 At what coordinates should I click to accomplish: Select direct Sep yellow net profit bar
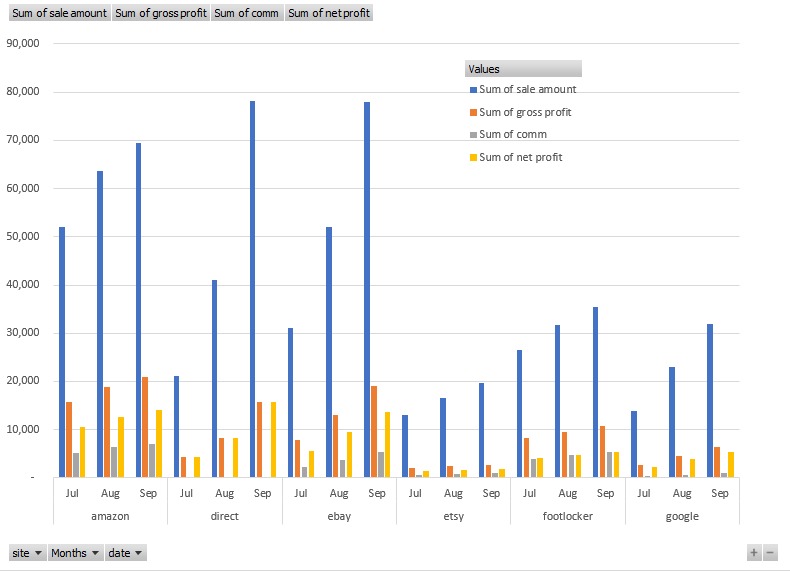274,439
